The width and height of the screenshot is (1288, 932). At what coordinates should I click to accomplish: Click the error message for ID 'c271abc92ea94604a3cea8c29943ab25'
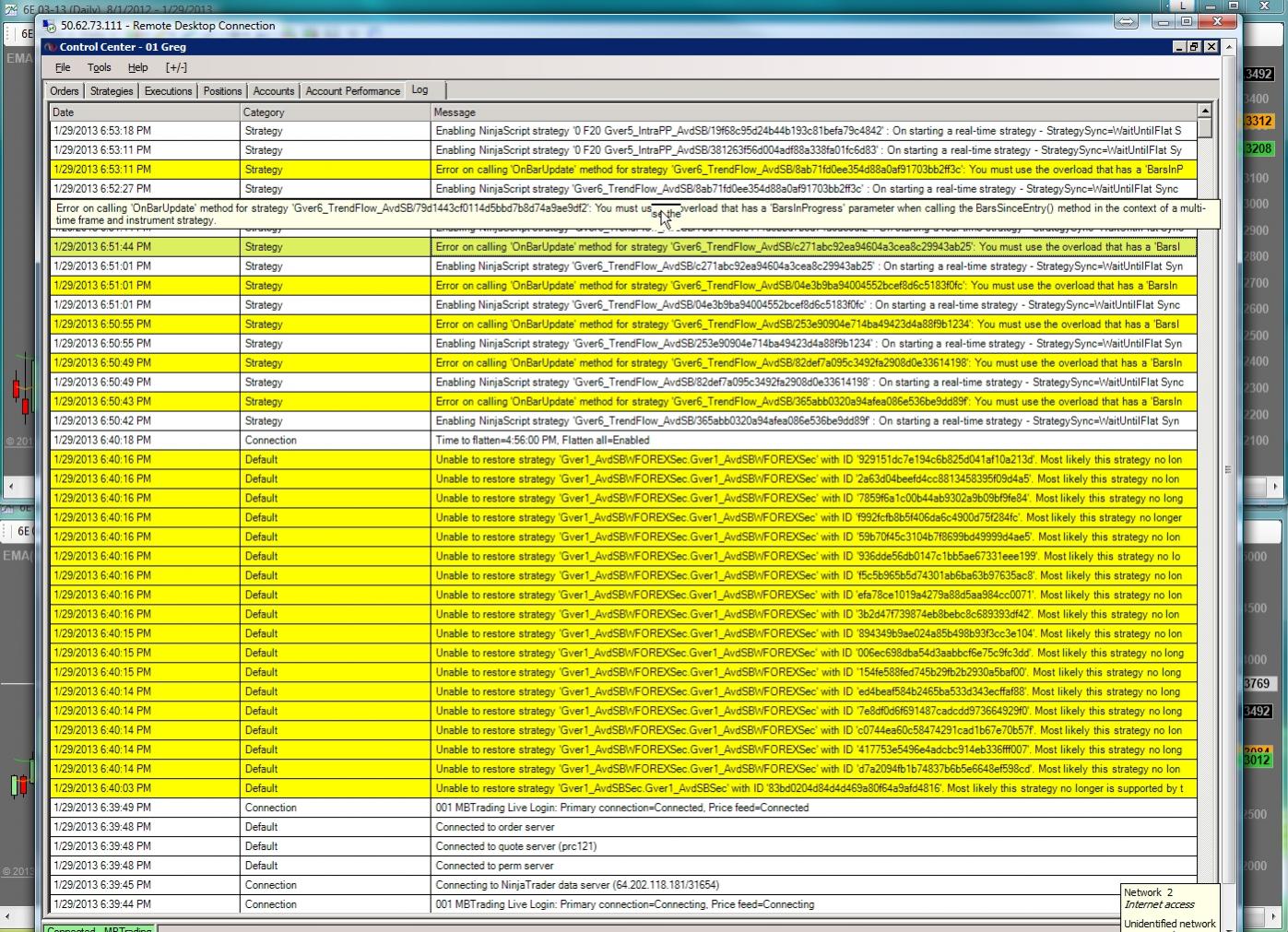814,247
